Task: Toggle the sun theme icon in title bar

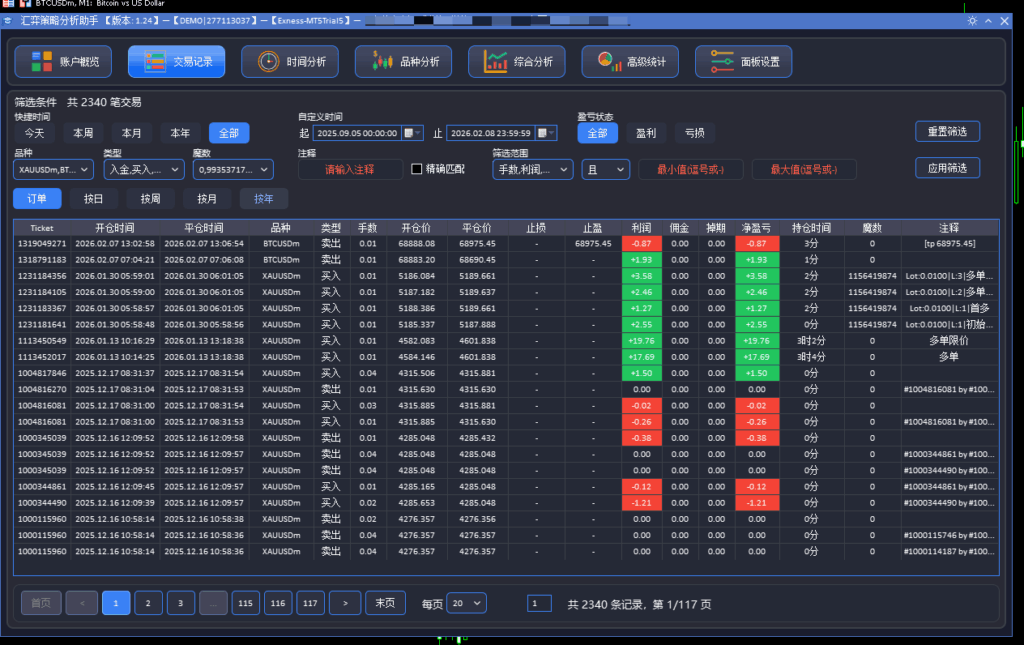Action: click(972, 20)
